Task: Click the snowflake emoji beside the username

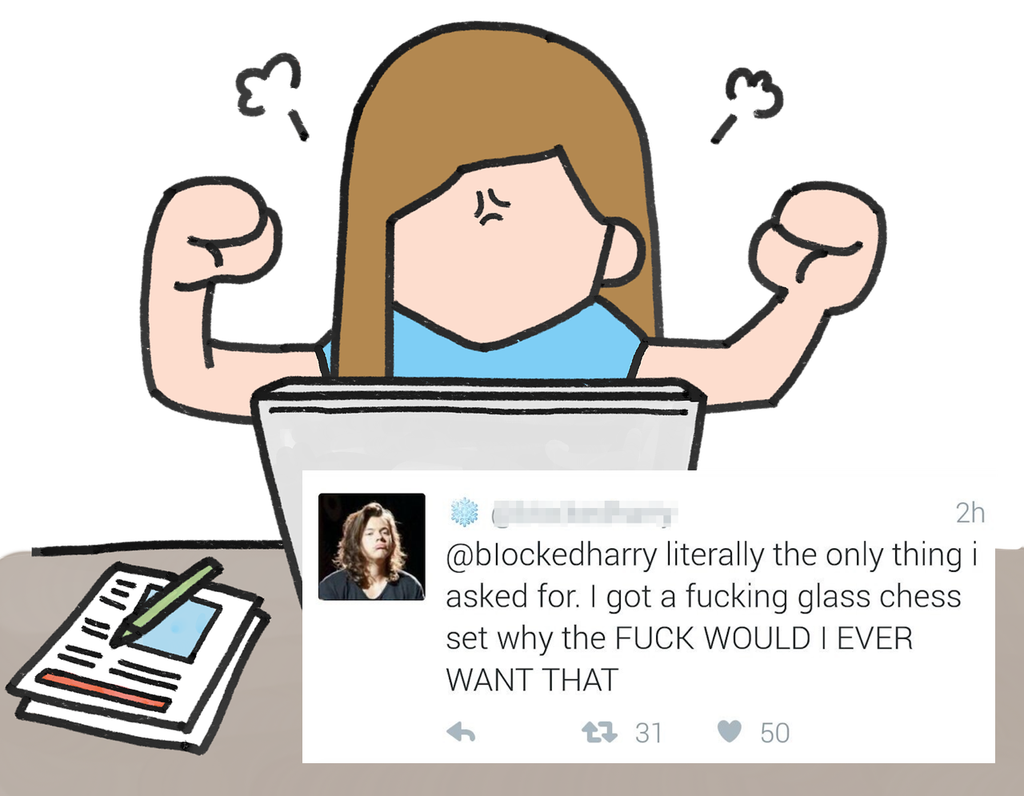Action: click(x=464, y=512)
